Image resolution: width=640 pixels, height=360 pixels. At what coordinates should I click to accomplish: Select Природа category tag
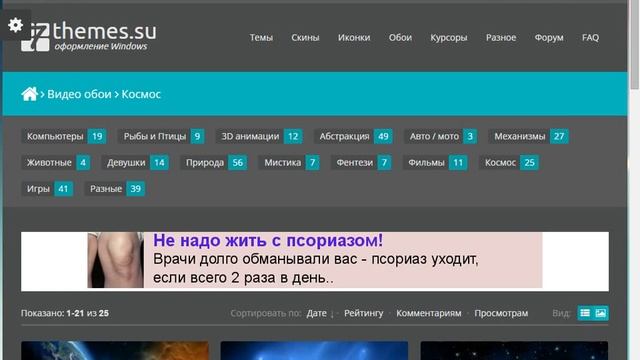(x=213, y=162)
